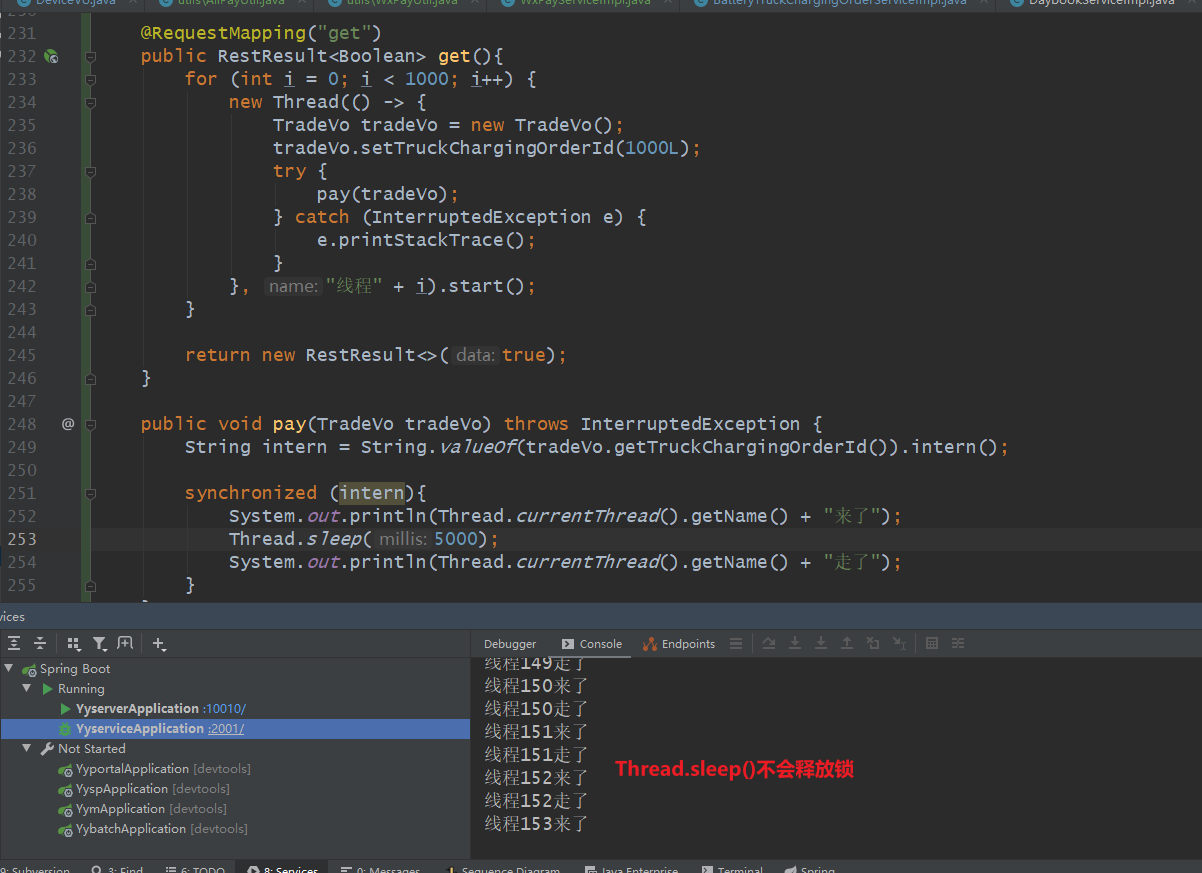
Task: Toggle fold marker beside the for loop line
Action: pyautogui.click(x=90, y=79)
